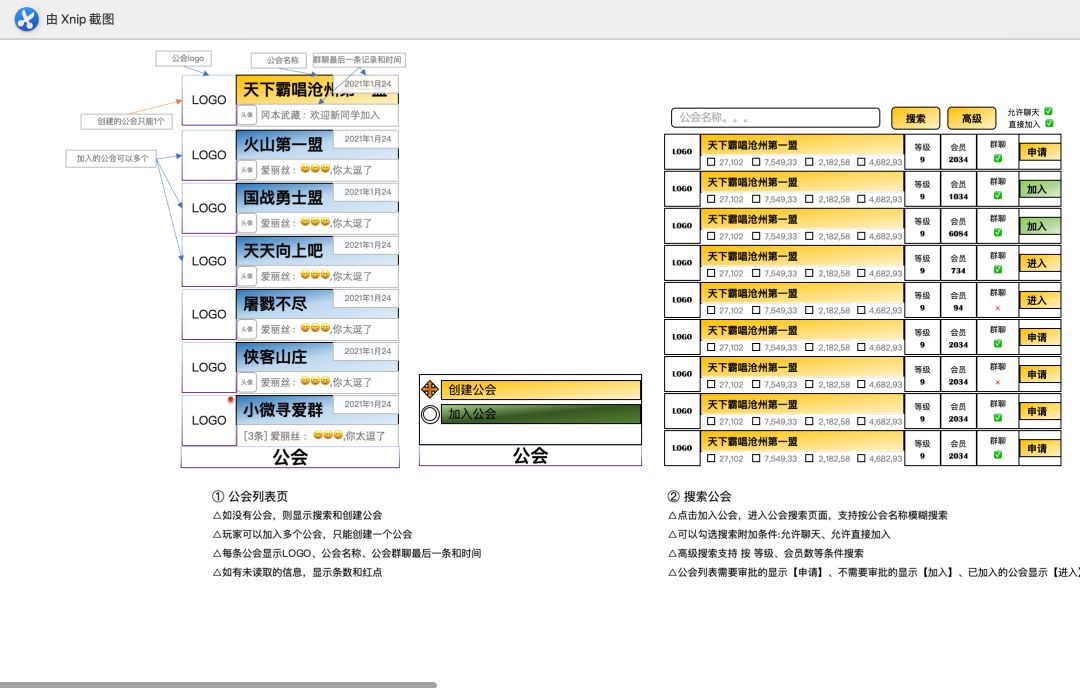Check the 7,549,33 box in the 6084-member row

(x=756, y=236)
